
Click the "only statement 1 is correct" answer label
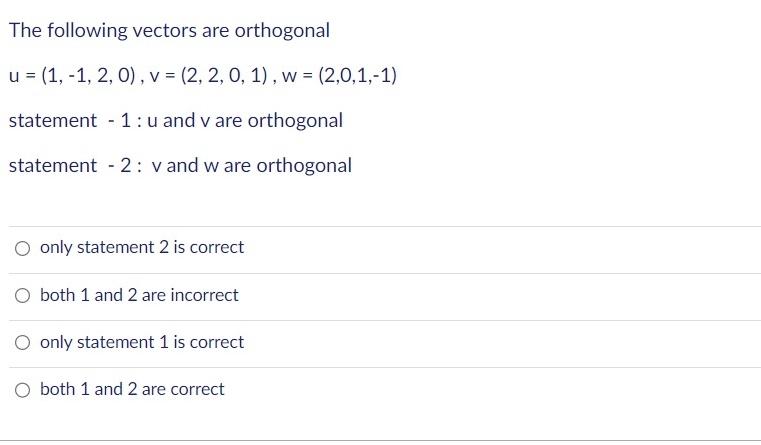coord(142,342)
